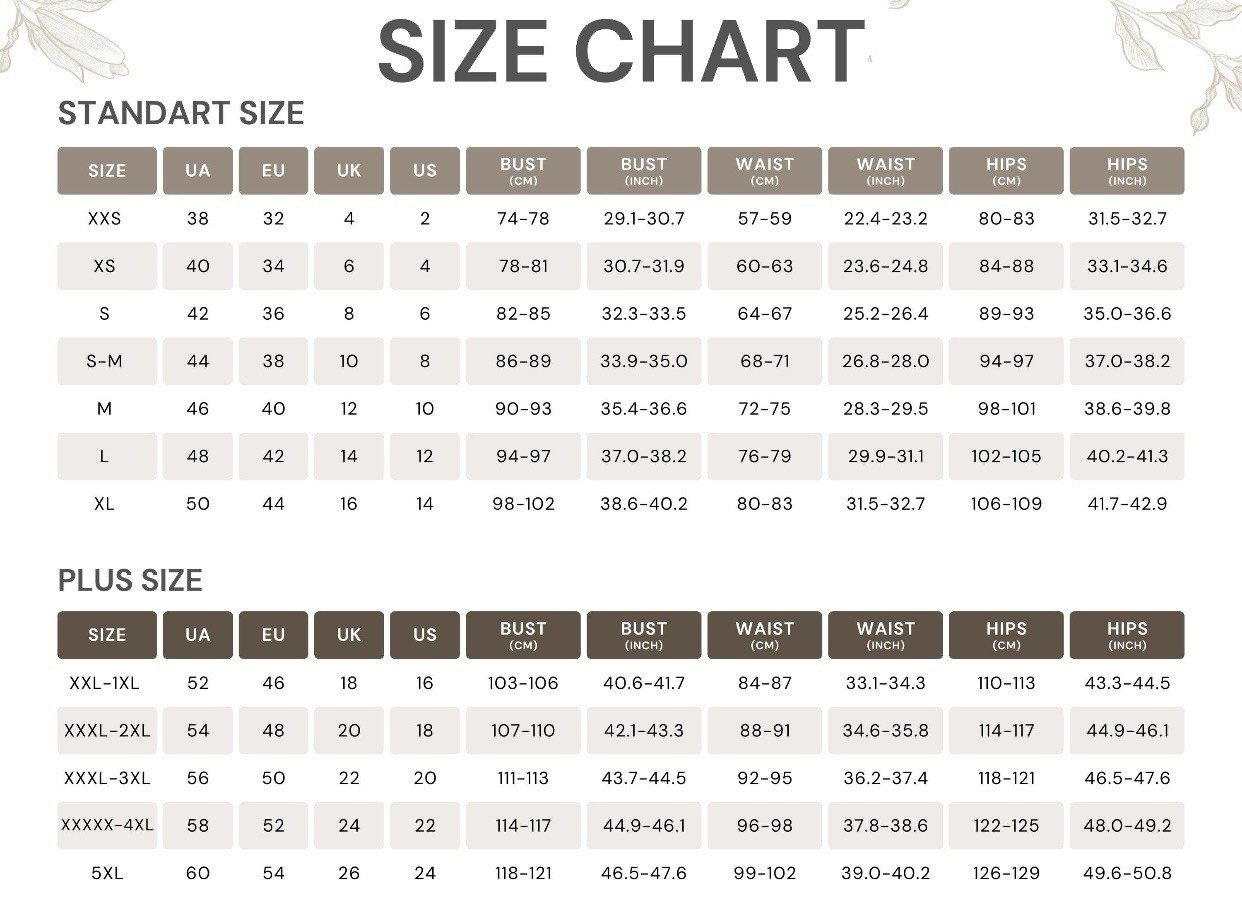Select the XXS size row label
1242x912 pixels.
click(x=105, y=218)
